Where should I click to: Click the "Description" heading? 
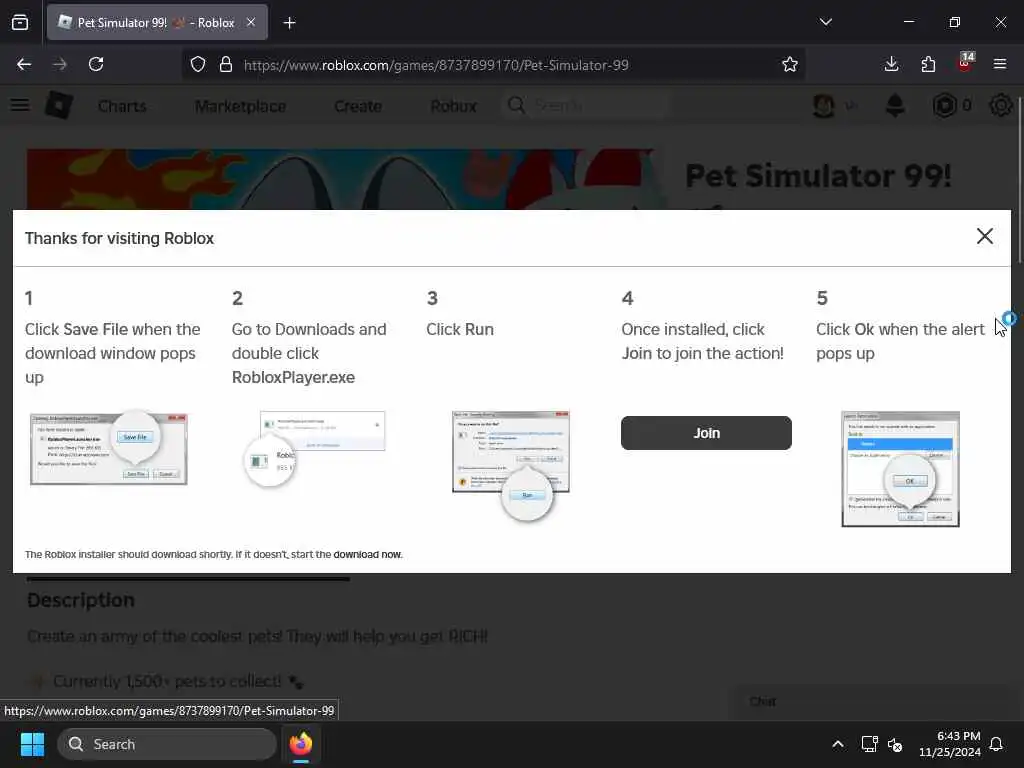click(x=81, y=600)
